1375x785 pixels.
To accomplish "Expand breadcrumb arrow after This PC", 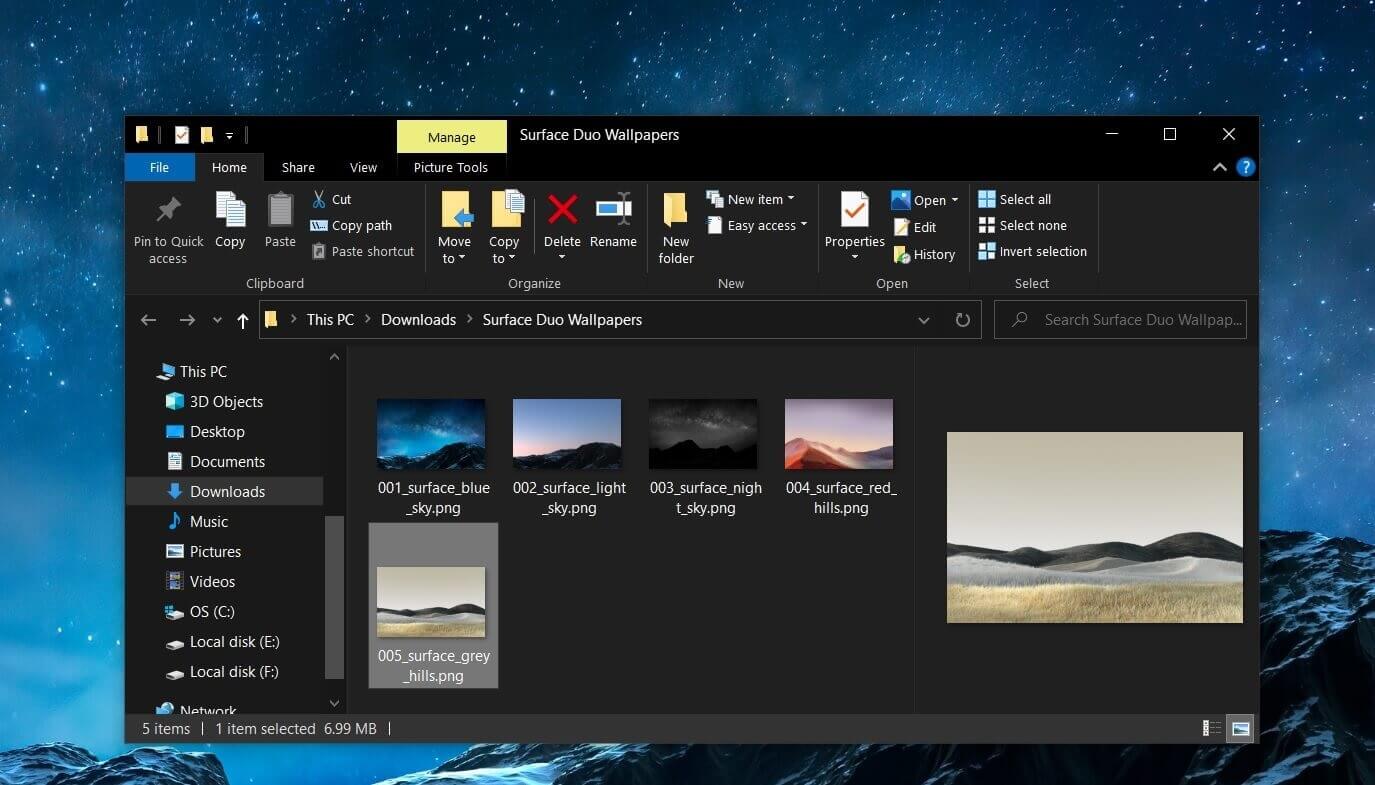I will (368, 320).
